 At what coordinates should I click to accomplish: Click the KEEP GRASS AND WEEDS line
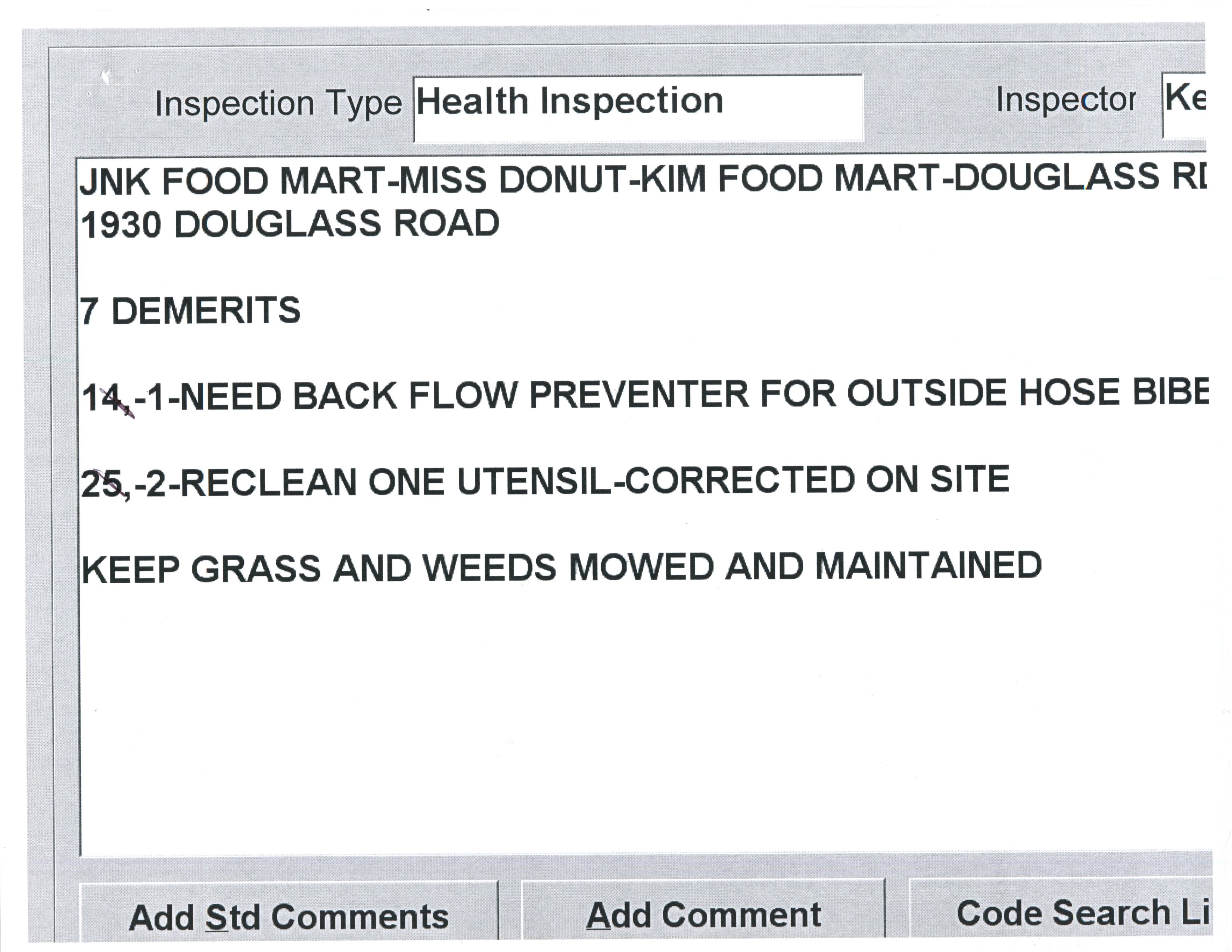pyautogui.click(x=561, y=568)
